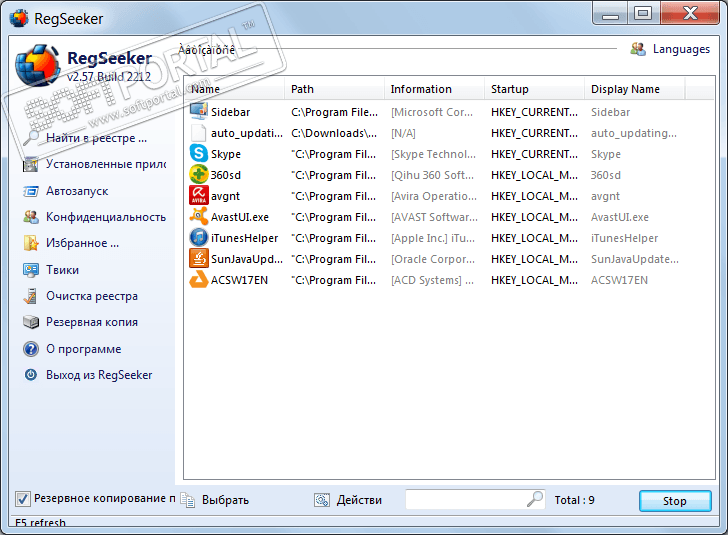Click the RegSeeker globe logo
Viewport: 728px width, 535px height.
[37, 65]
